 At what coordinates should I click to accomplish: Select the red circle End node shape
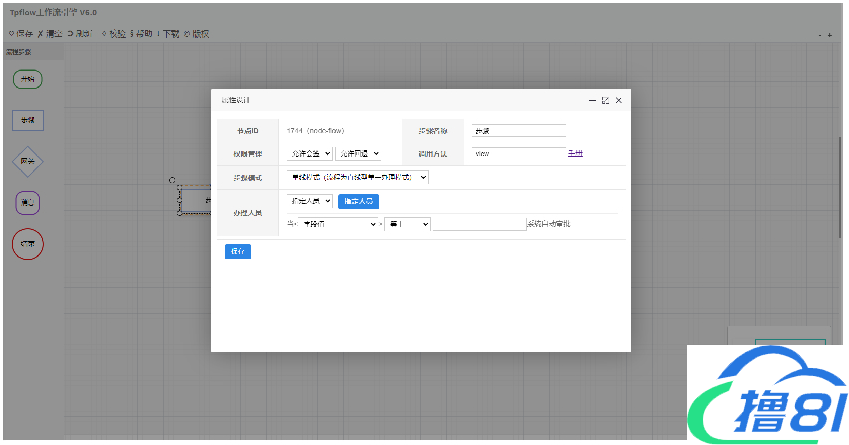coord(27,244)
